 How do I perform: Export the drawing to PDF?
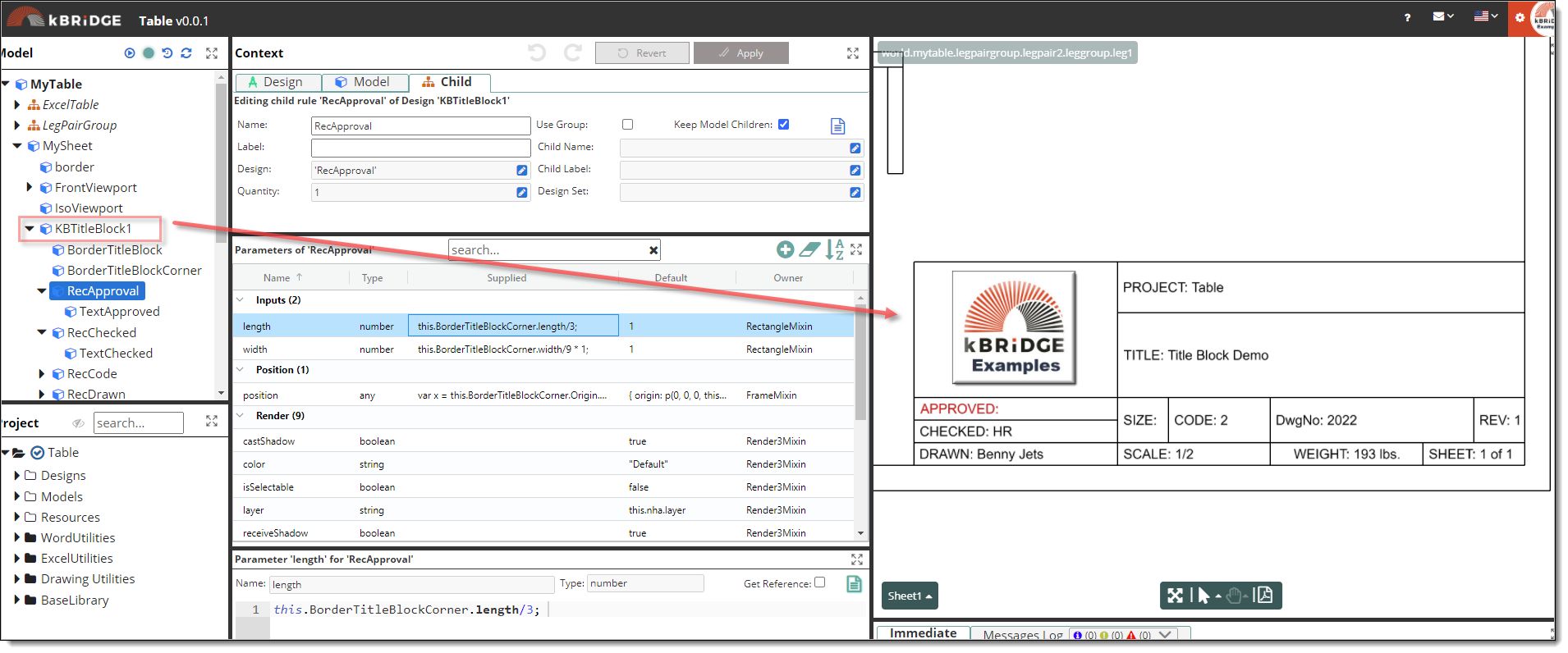1265,596
